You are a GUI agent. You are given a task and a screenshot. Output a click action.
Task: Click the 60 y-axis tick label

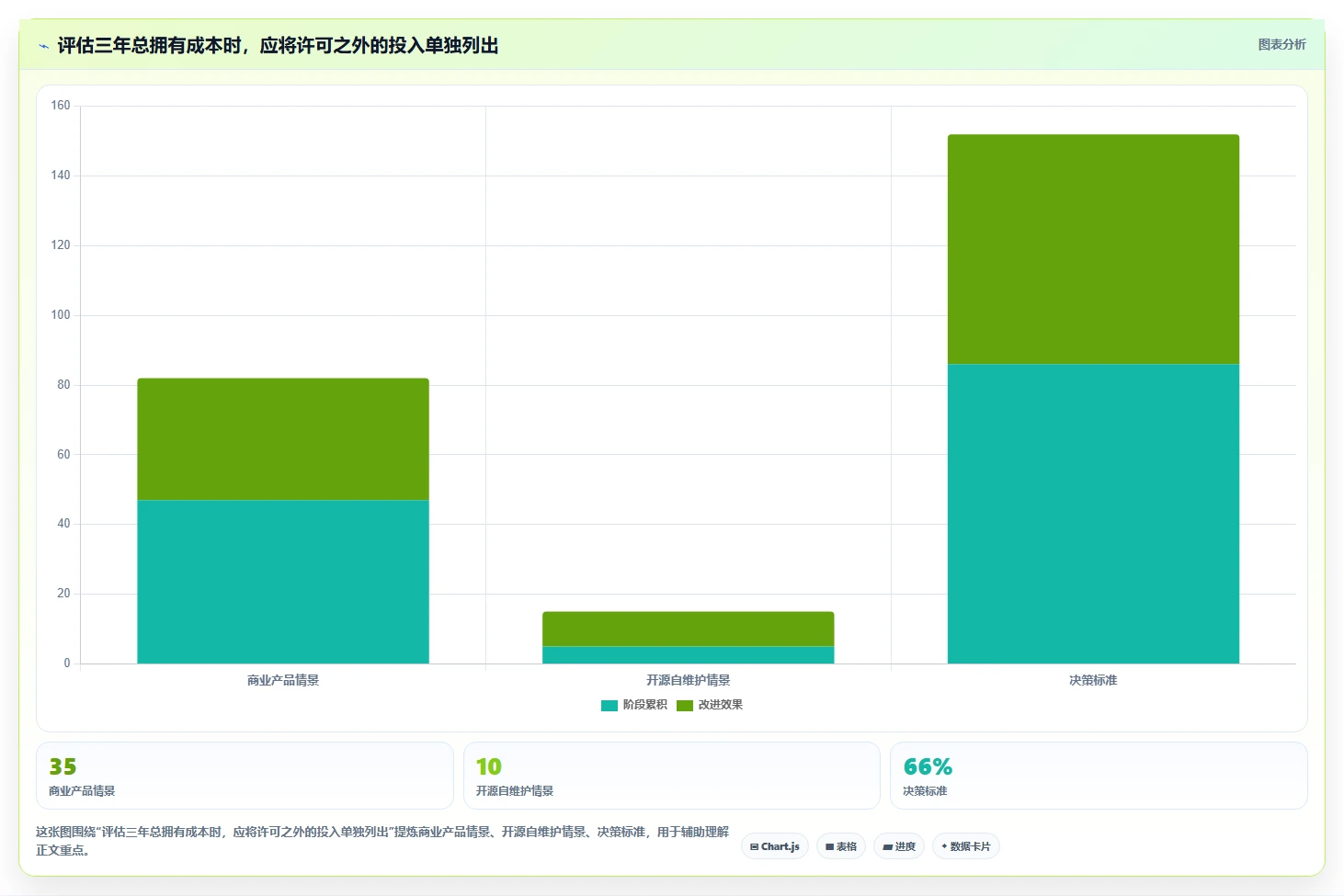pyautogui.click(x=63, y=455)
